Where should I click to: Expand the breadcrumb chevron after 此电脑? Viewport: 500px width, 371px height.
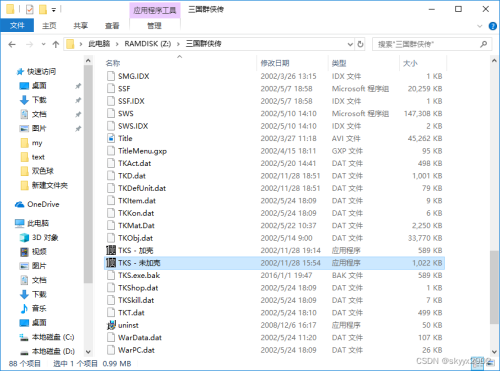117,44
